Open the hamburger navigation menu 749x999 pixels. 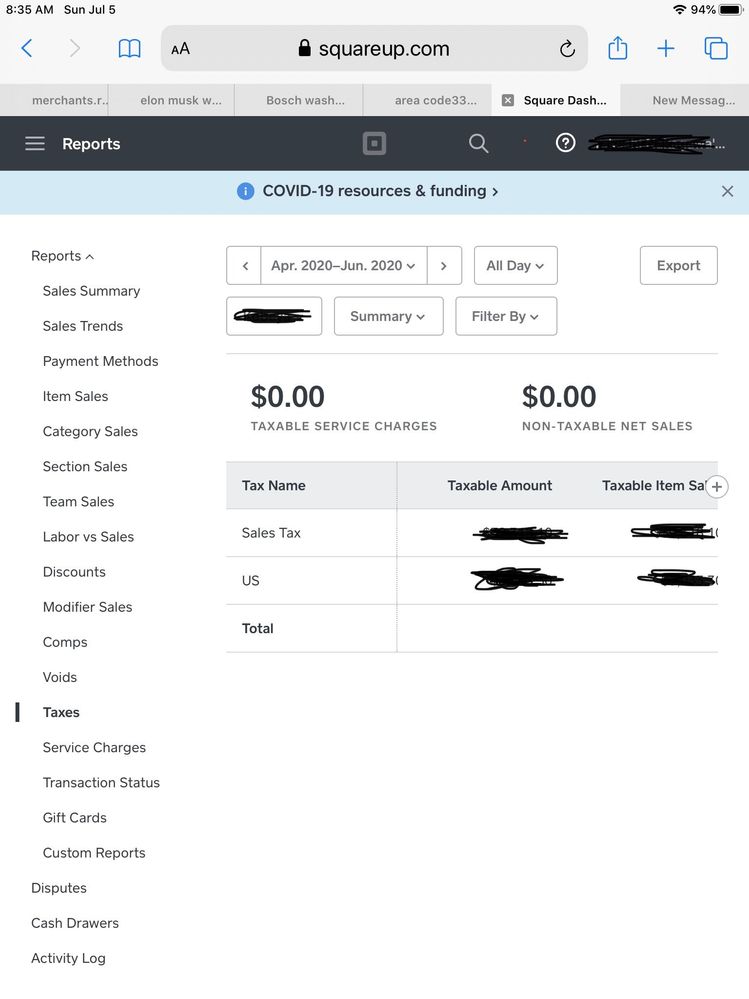click(35, 144)
